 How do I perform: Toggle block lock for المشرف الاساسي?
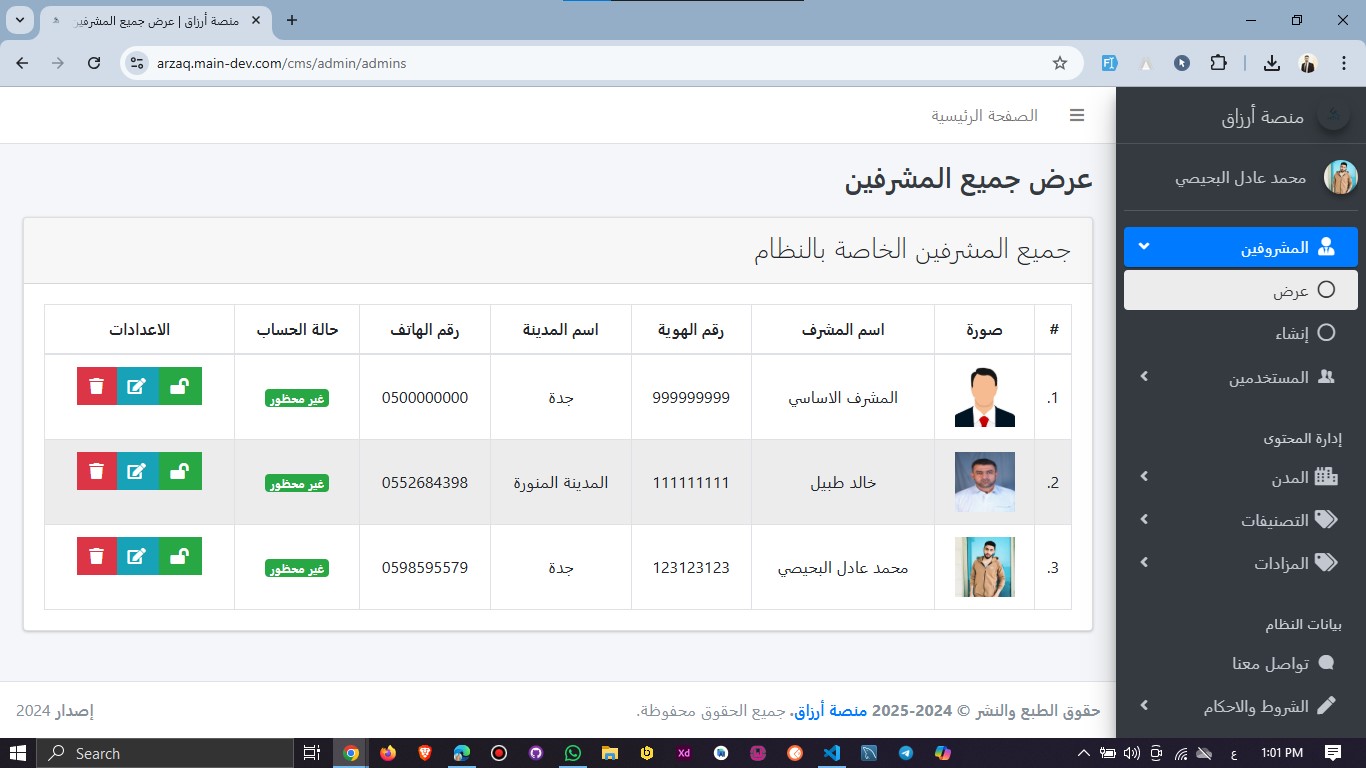coord(180,386)
